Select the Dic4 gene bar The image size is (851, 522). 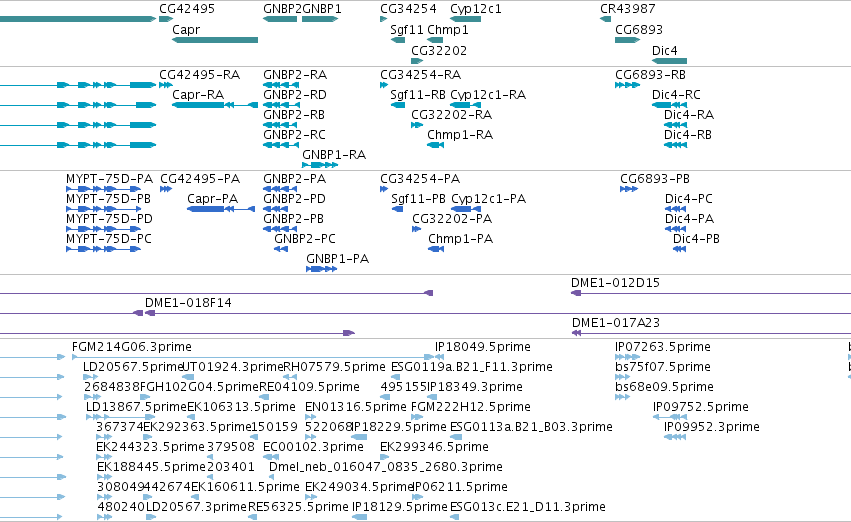(670, 61)
